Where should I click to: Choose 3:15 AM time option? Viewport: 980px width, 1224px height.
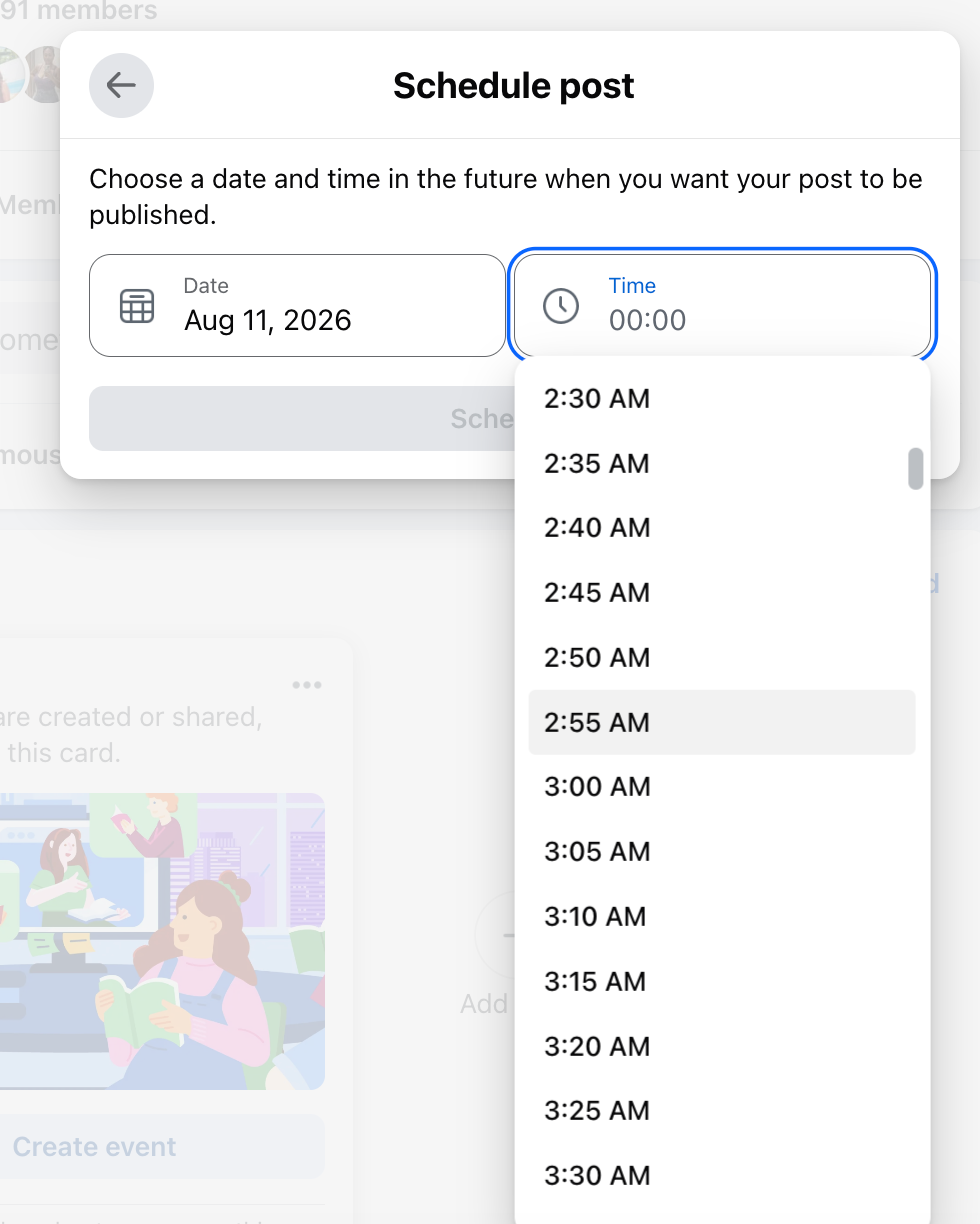click(x=722, y=981)
